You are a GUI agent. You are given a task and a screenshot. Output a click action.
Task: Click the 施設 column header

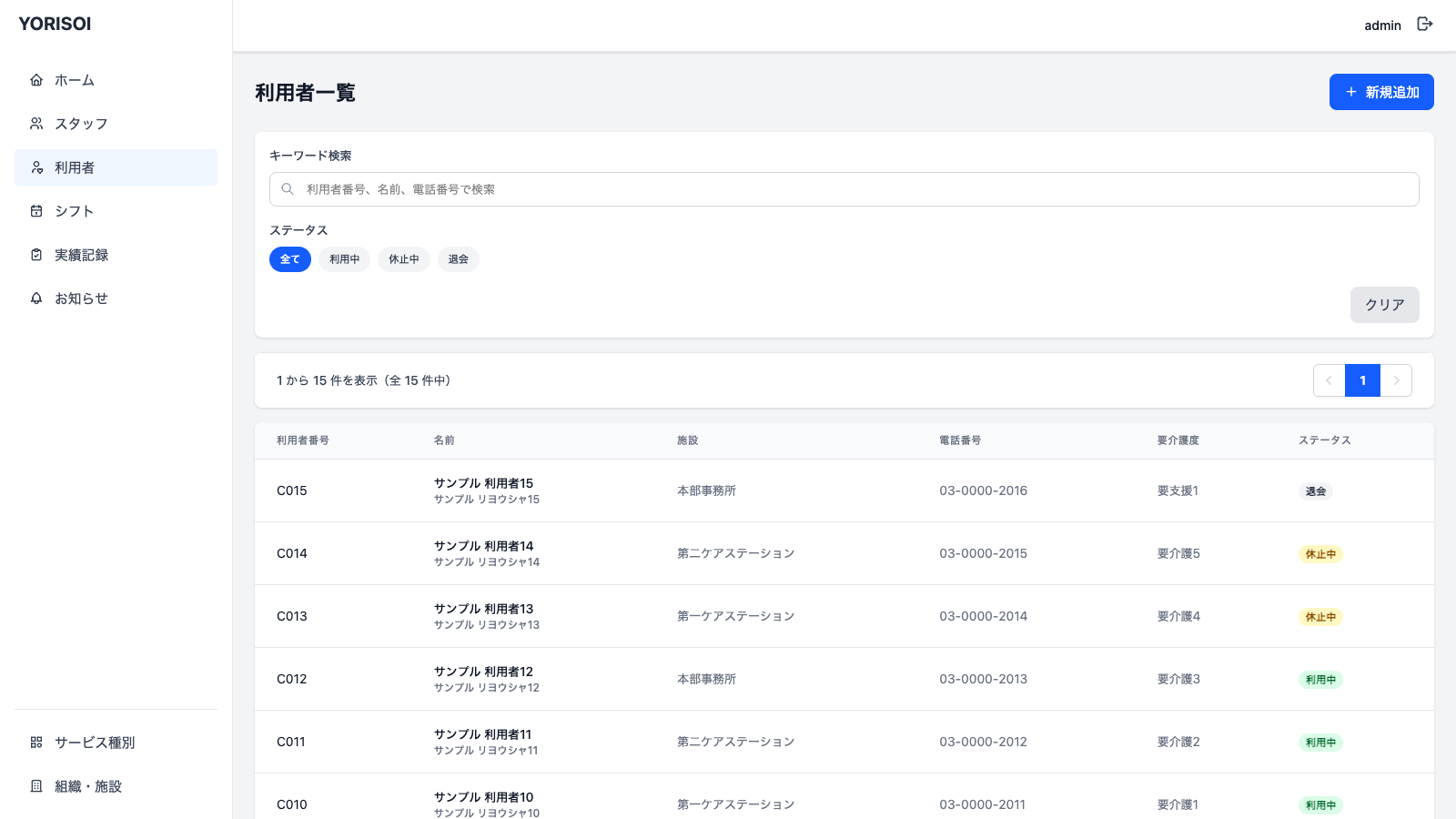tap(688, 440)
